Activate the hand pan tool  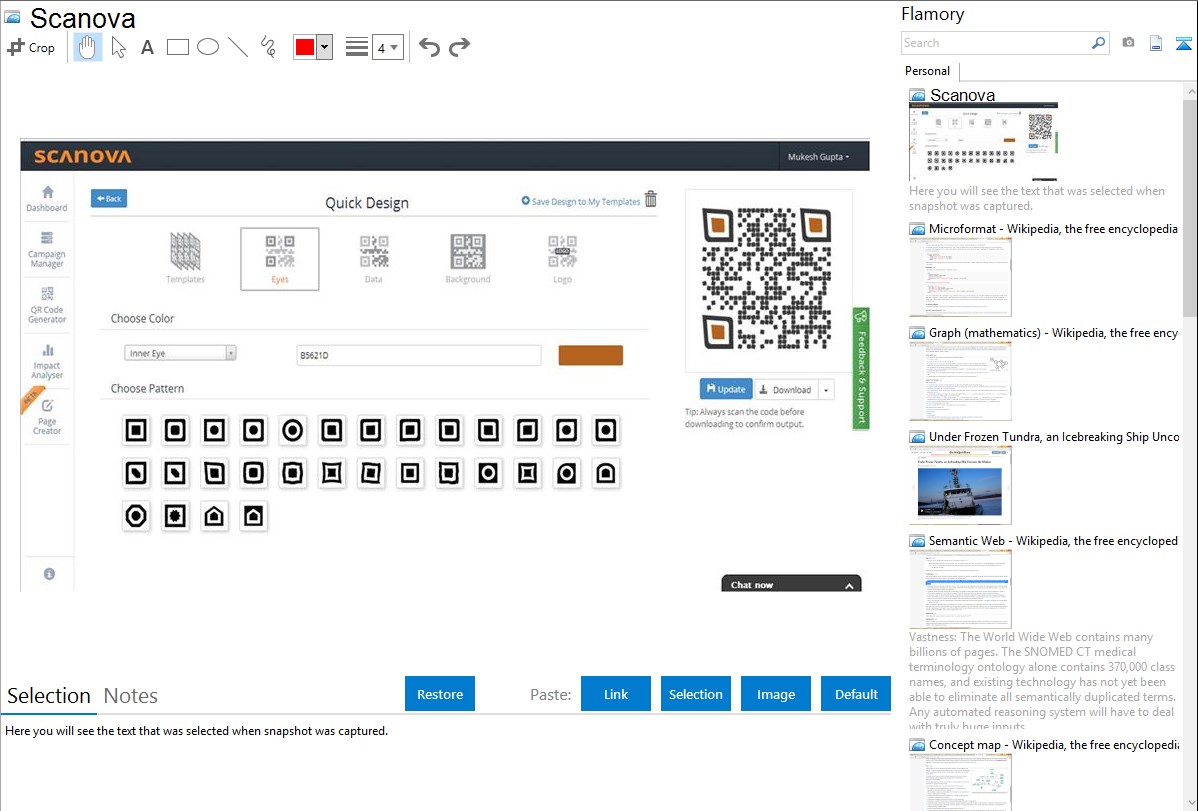click(x=88, y=47)
